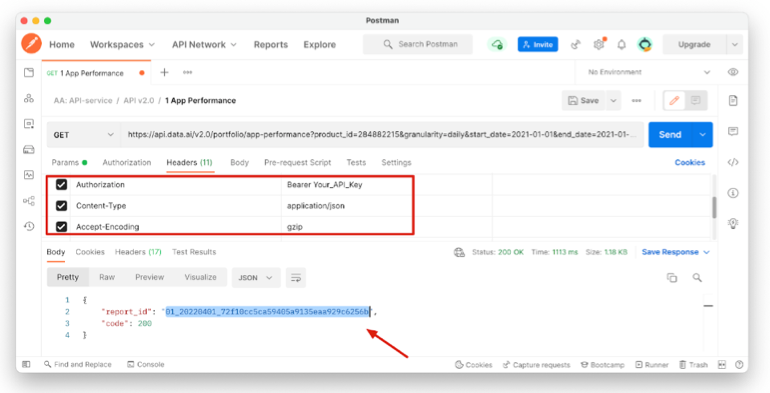Screen dimensions: 770x393
Task: Toggle the response line wrap icon
Action: 296,278
